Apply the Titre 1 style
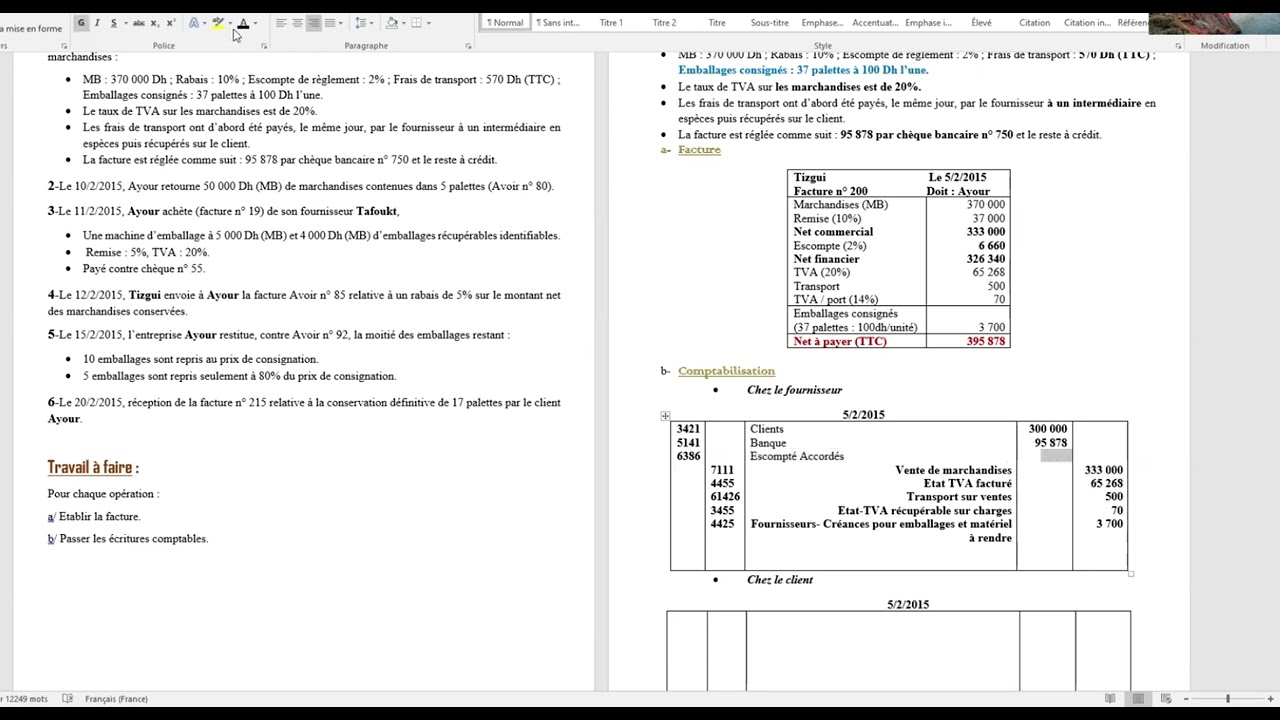The image size is (1280, 720). (x=611, y=23)
